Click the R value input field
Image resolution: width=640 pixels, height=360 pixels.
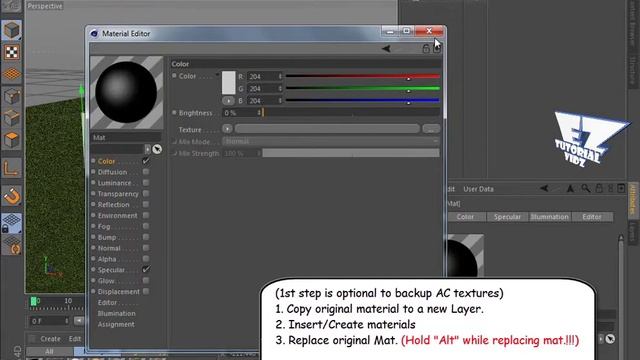point(263,77)
